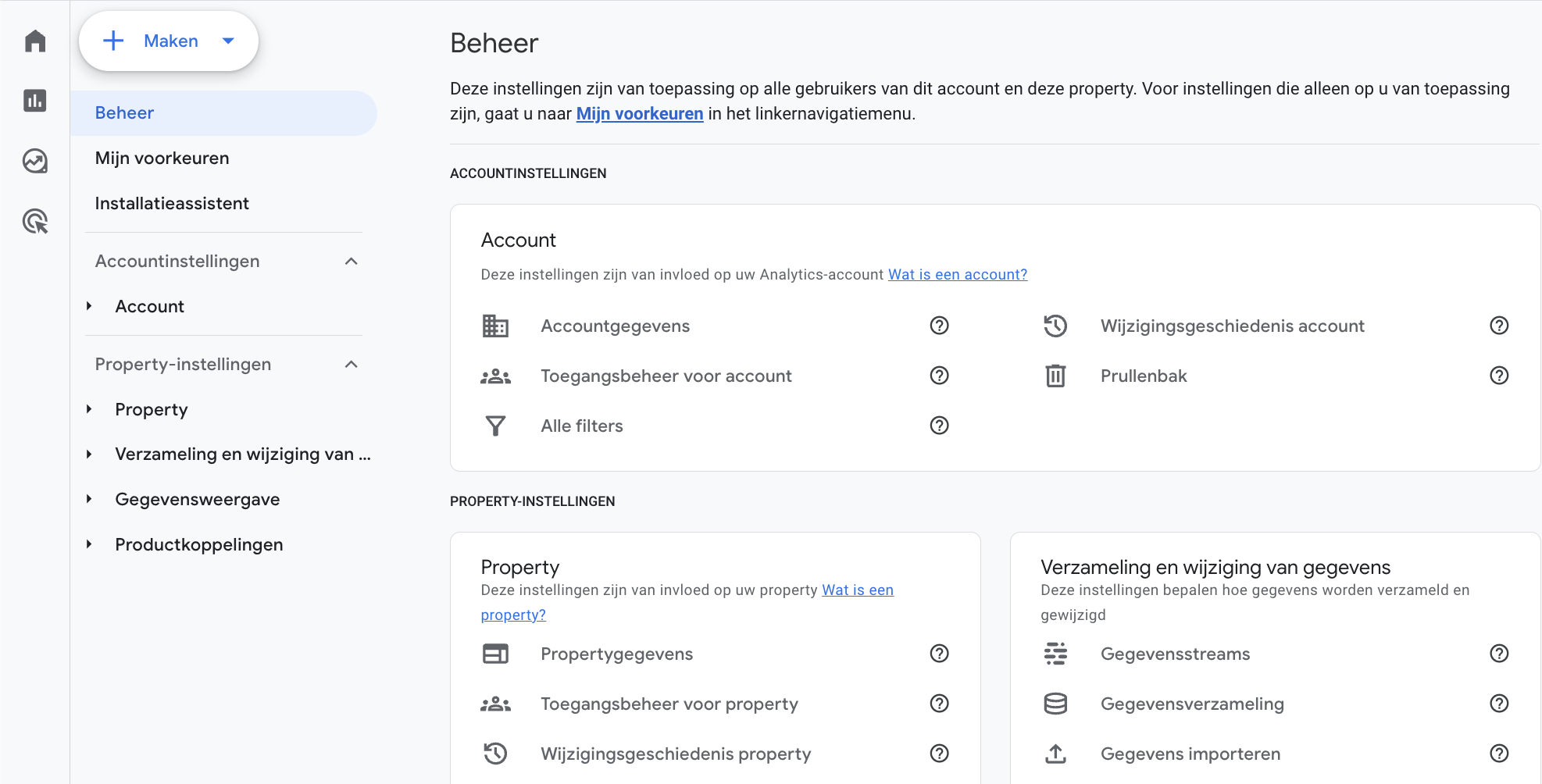Image resolution: width=1542 pixels, height=784 pixels.
Task: Open Toegangsbeheer voor property
Action: coord(669,704)
